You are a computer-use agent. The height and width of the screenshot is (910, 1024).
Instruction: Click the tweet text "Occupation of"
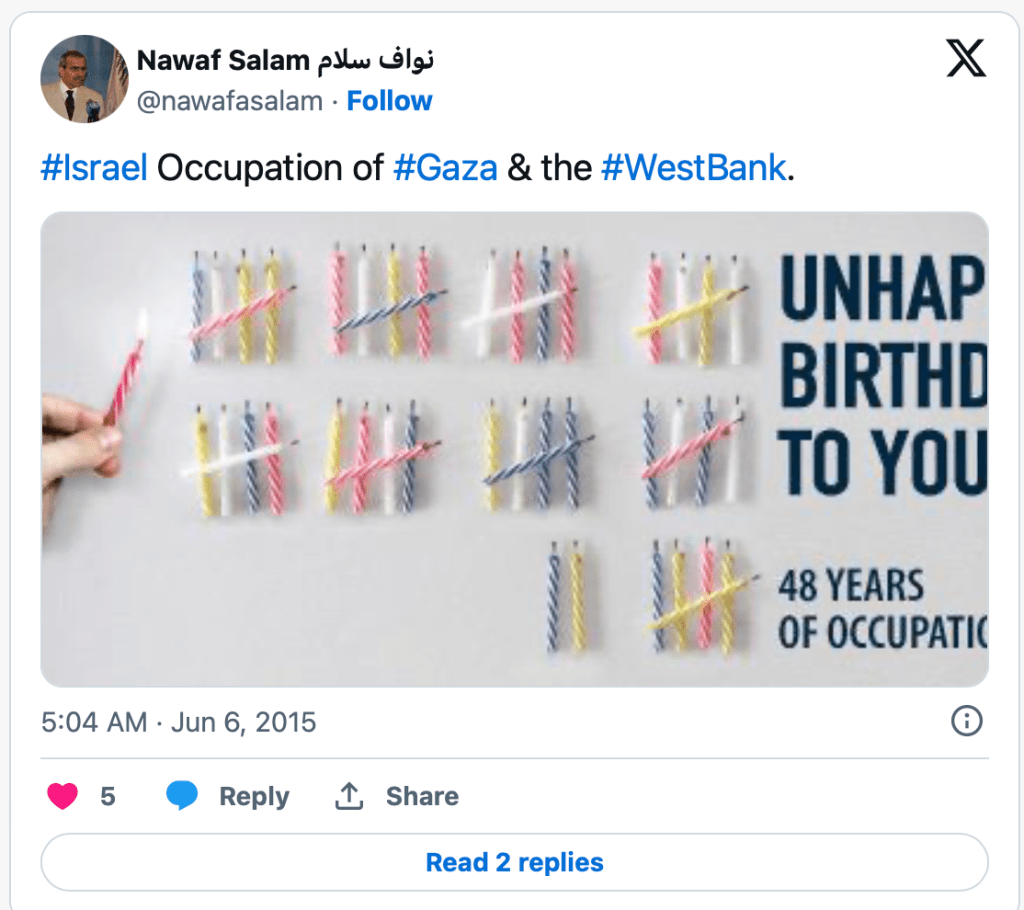pos(270,167)
